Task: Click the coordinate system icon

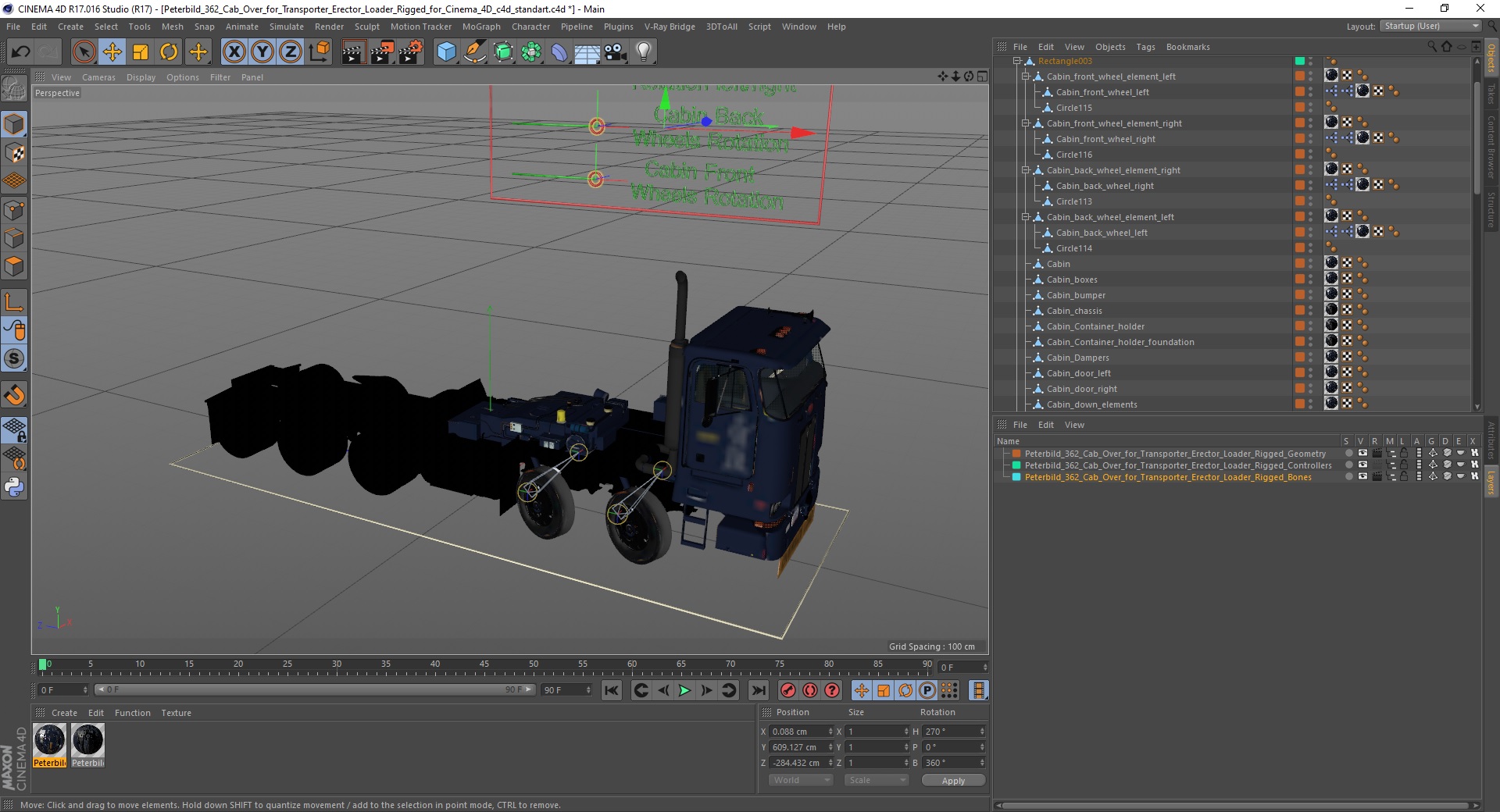Action: (319, 52)
